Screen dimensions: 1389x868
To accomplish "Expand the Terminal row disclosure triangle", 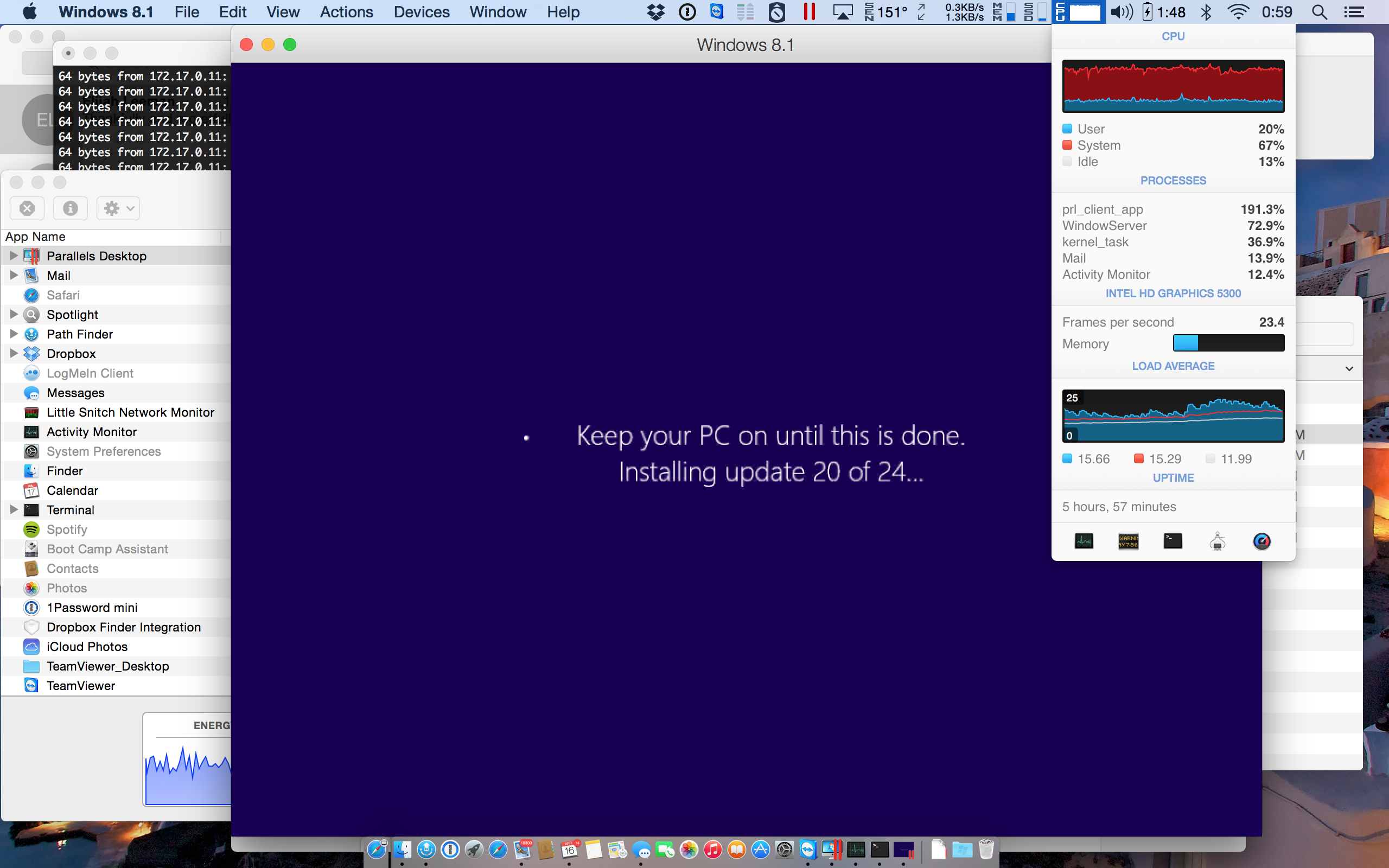I will point(14,509).
